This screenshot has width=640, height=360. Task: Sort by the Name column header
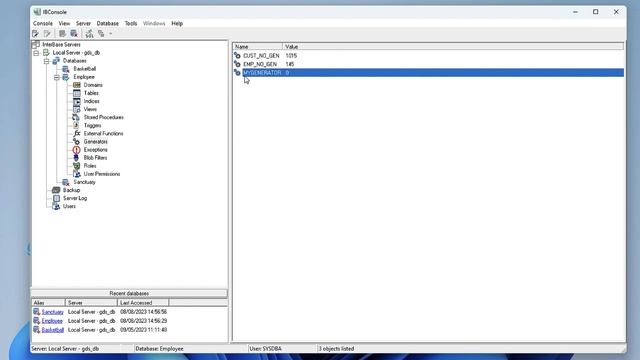pos(258,47)
